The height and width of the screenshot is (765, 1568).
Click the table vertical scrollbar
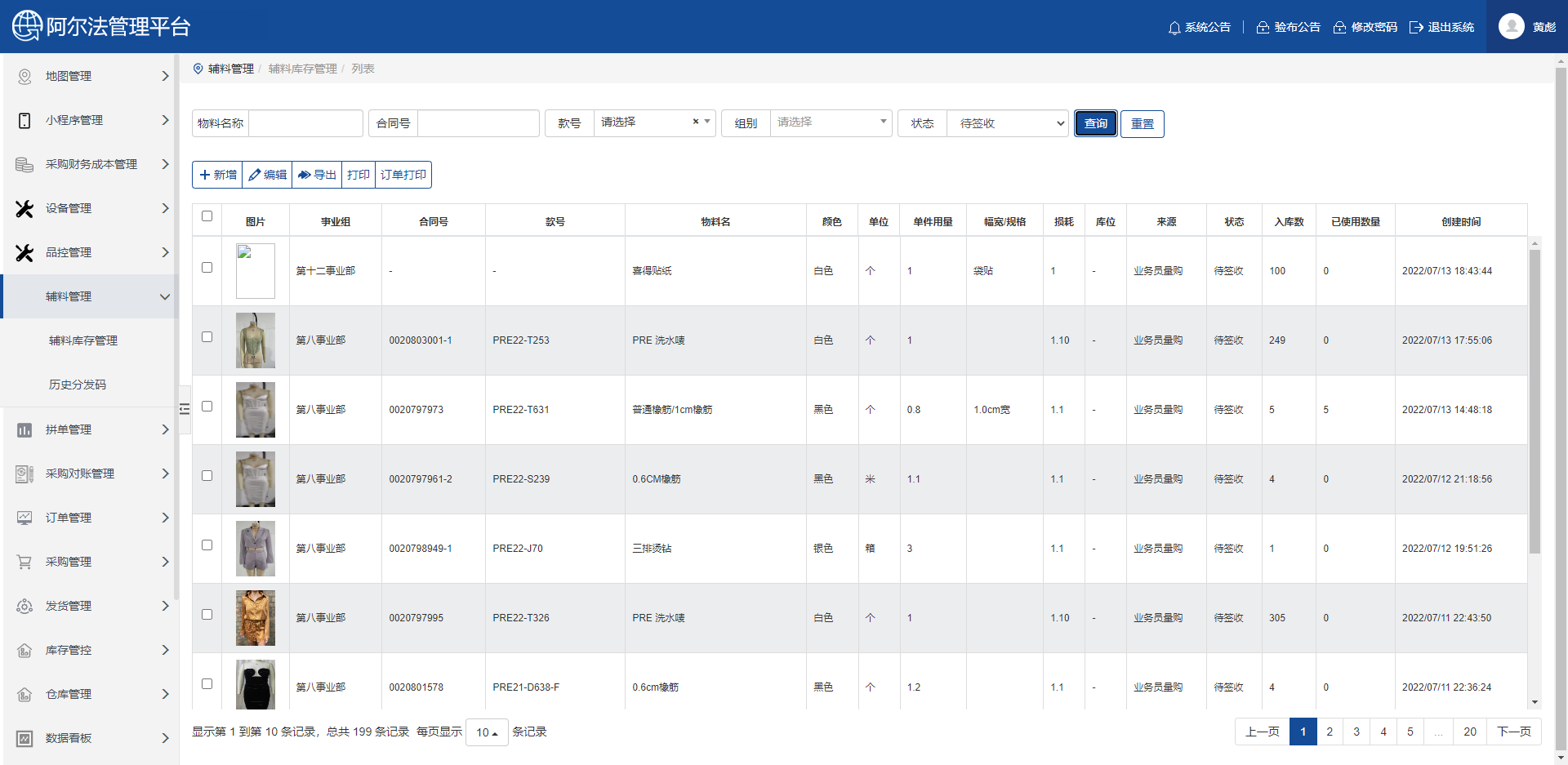pyautogui.click(x=1535, y=400)
